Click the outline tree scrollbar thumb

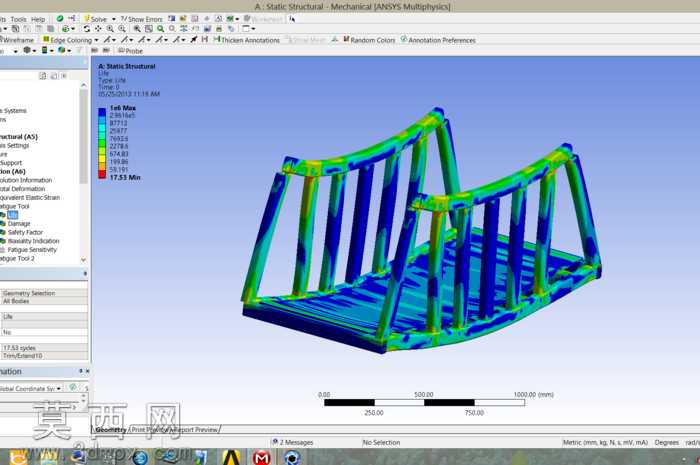pyautogui.click(x=83, y=136)
